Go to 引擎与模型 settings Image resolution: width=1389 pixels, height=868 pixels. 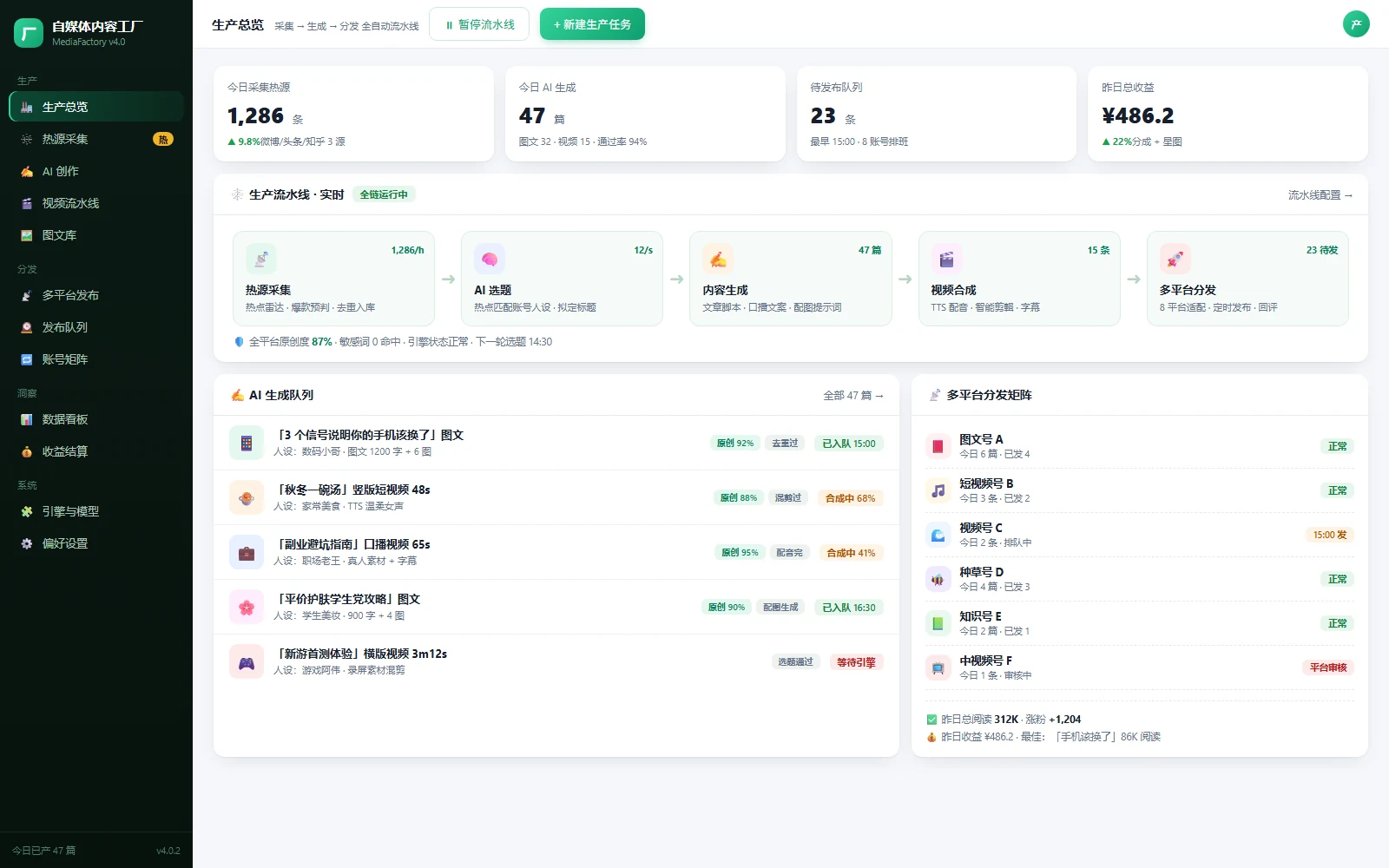point(96,511)
